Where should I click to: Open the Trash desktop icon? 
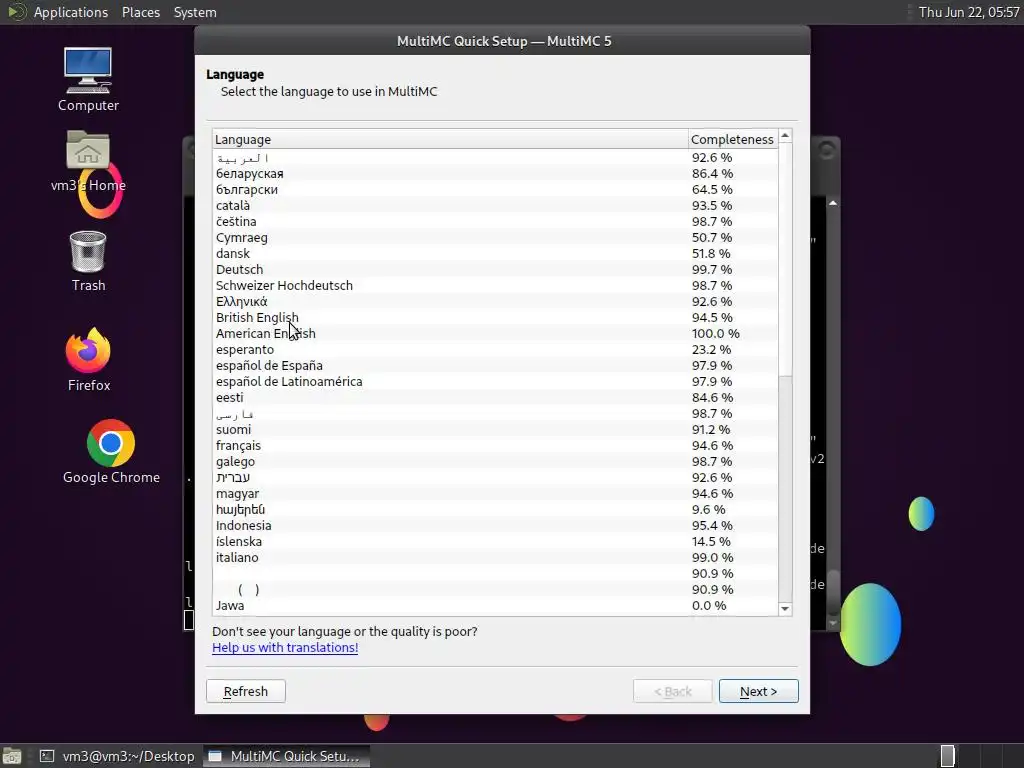click(88, 261)
